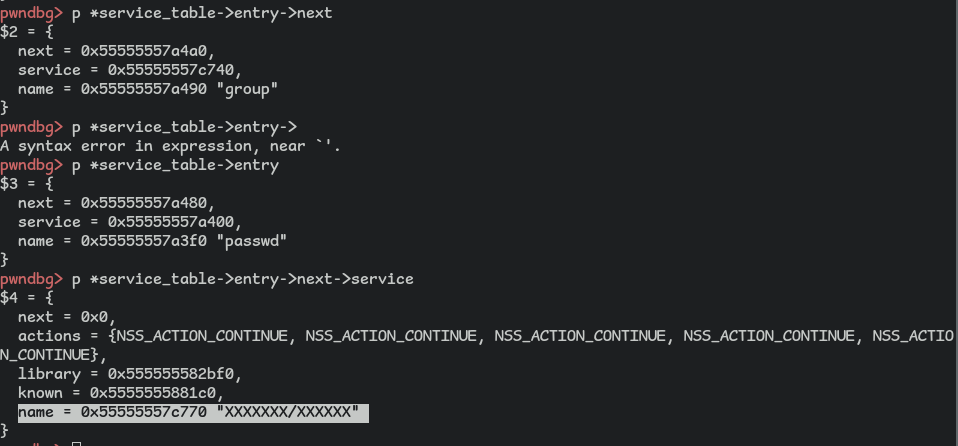Click the service = 0x55555557c740 line
This screenshot has width=958, height=446.
[126, 70]
